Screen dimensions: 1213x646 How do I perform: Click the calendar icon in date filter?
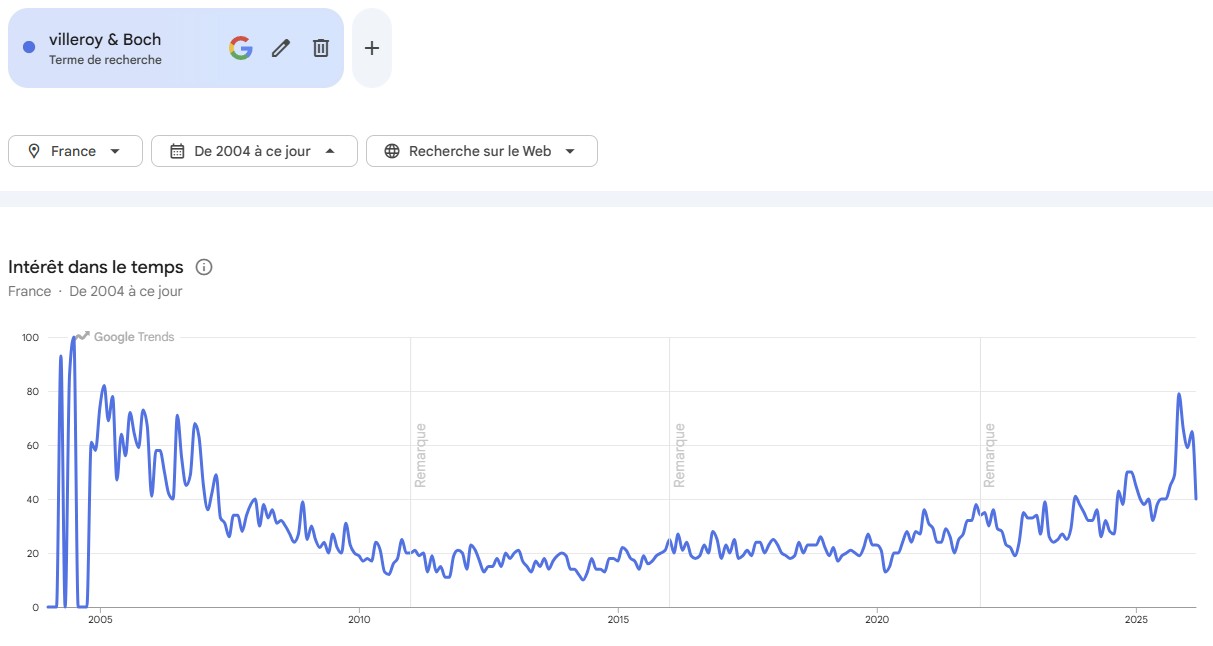[177, 151]
